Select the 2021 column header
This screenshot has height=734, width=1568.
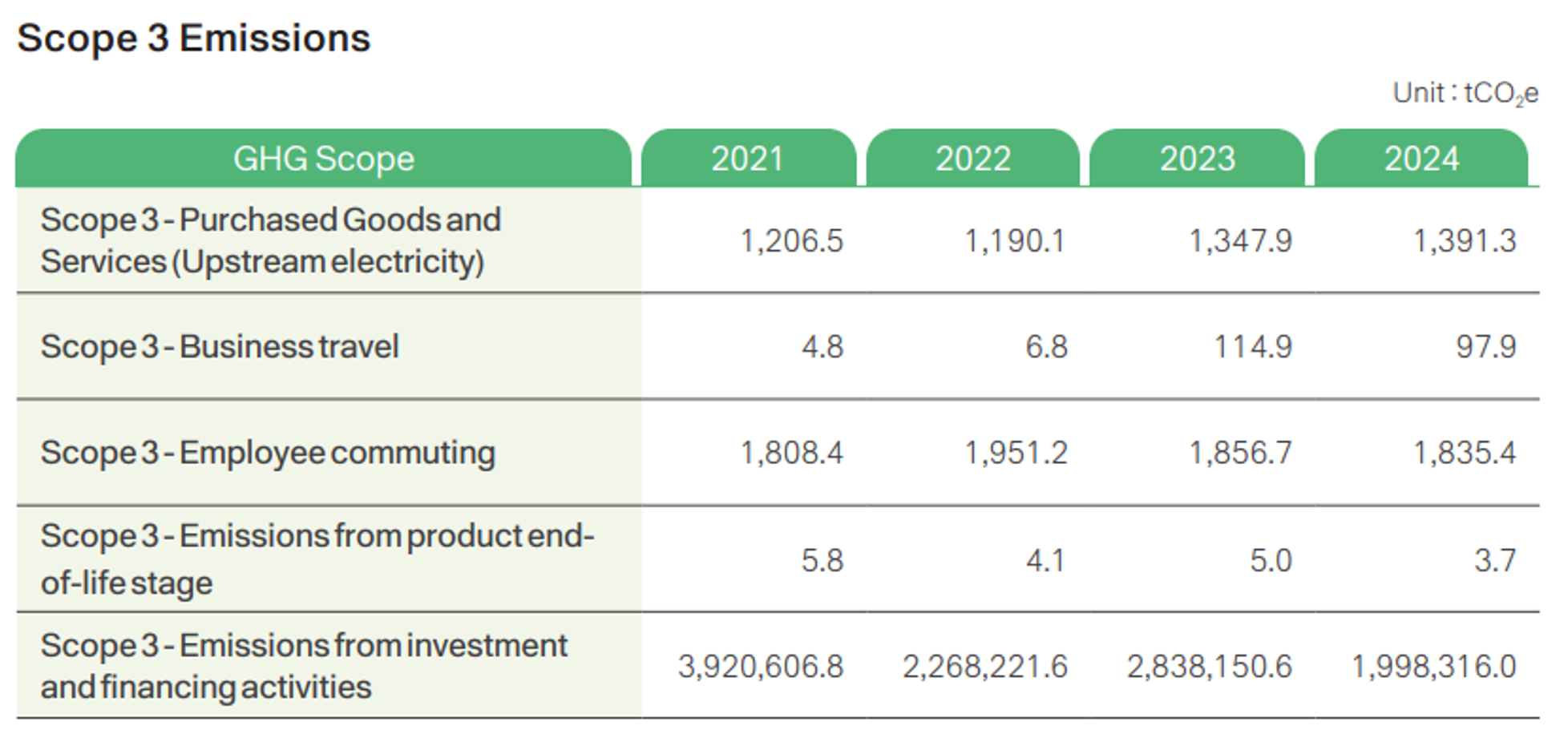point(747,159)
